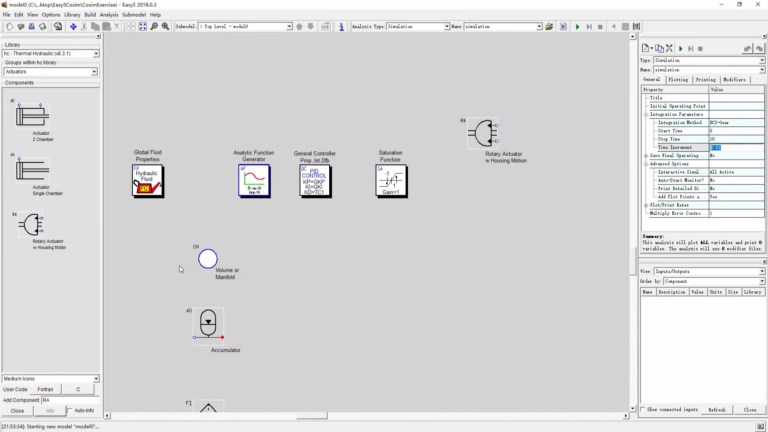
Task: Click Close button in inputs/outputs panel
Action: pyautogui.click(x=750, y=409)
